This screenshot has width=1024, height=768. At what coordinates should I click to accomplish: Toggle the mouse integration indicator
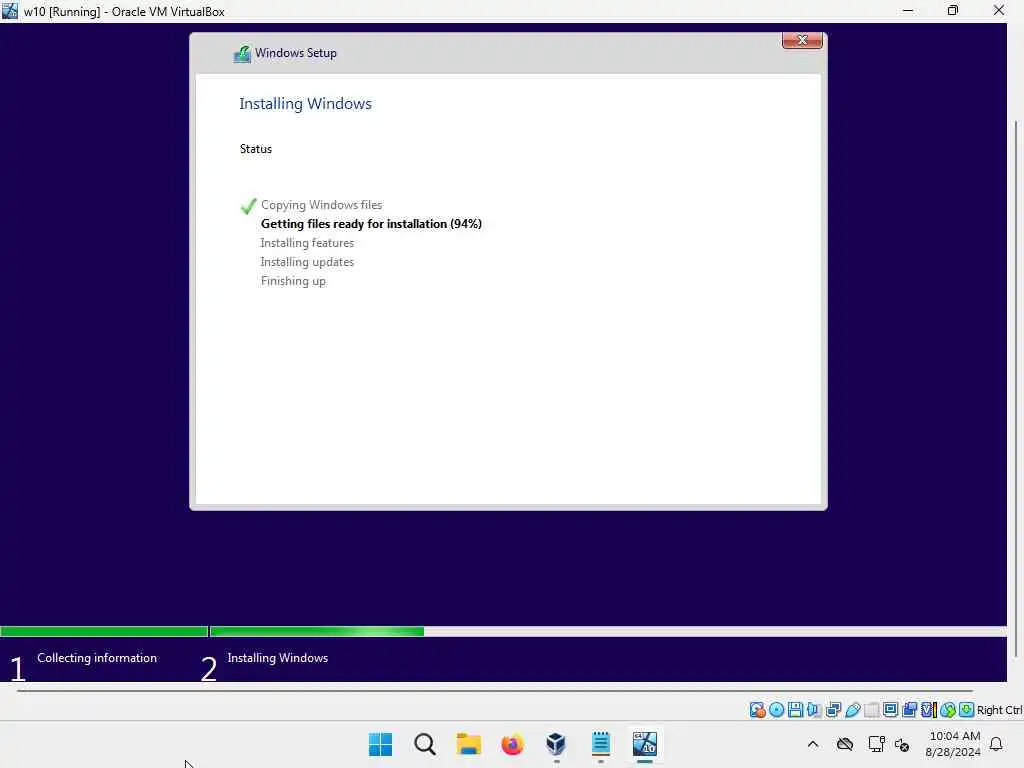click(x=948, y=710)
